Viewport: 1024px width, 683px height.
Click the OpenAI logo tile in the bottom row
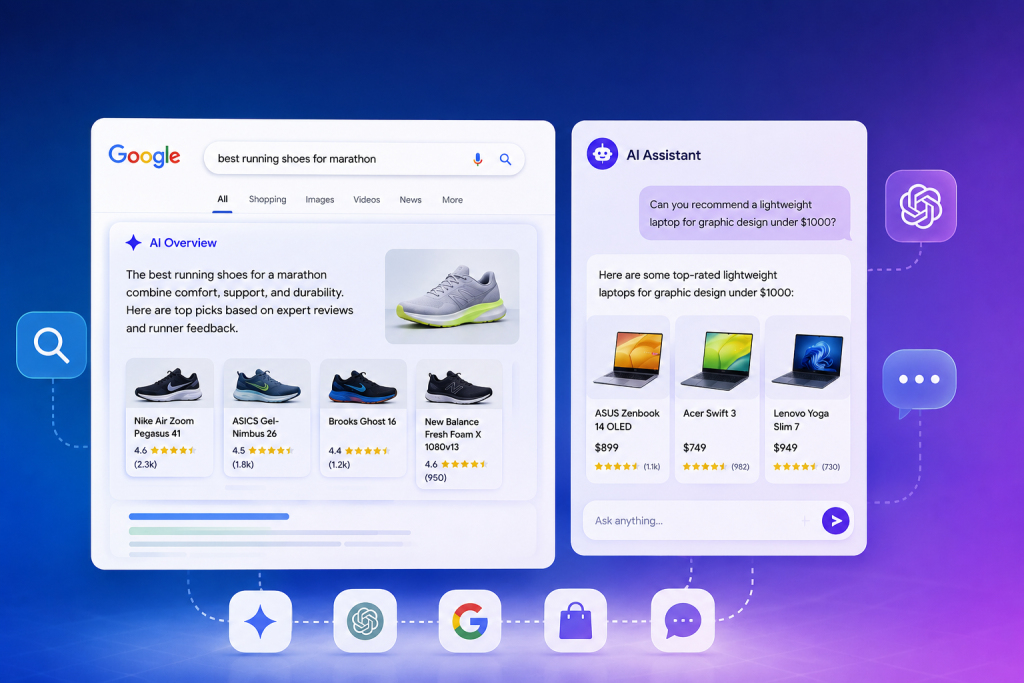(x=365, y=621)
